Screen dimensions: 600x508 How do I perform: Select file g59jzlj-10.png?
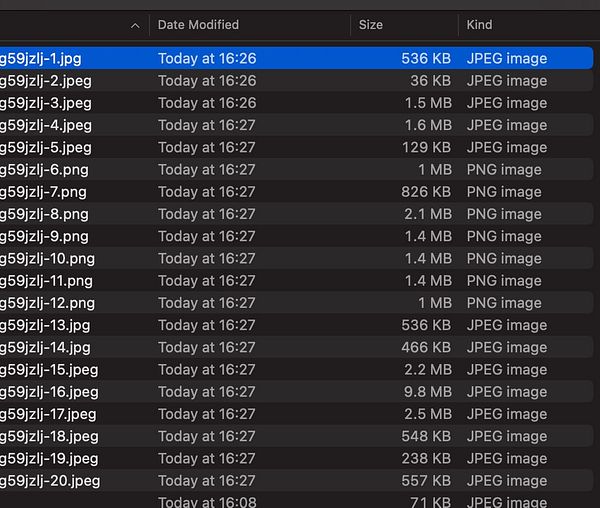(297, 258)
